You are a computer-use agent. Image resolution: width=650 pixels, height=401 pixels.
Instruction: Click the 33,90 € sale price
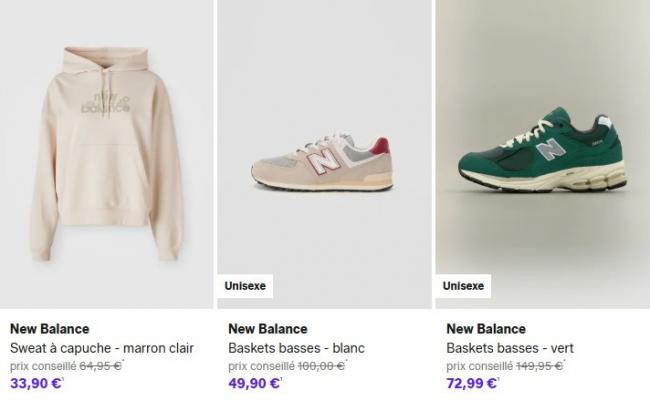(36, 383)
